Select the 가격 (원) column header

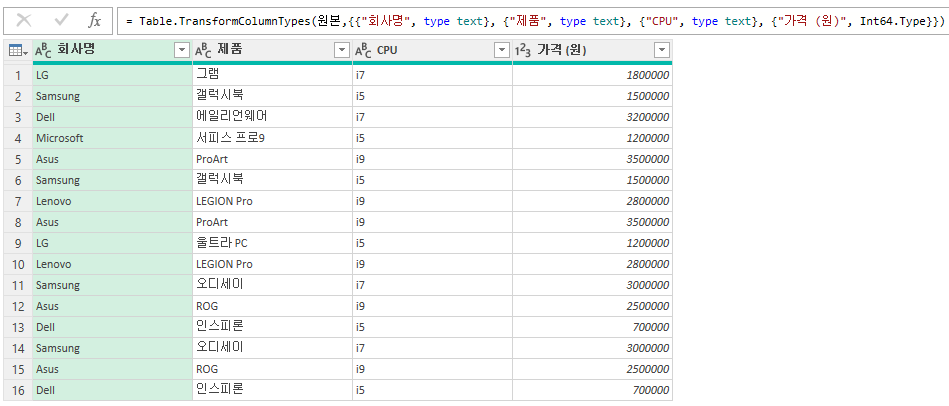pyautogui.click(x=593, y=51)
